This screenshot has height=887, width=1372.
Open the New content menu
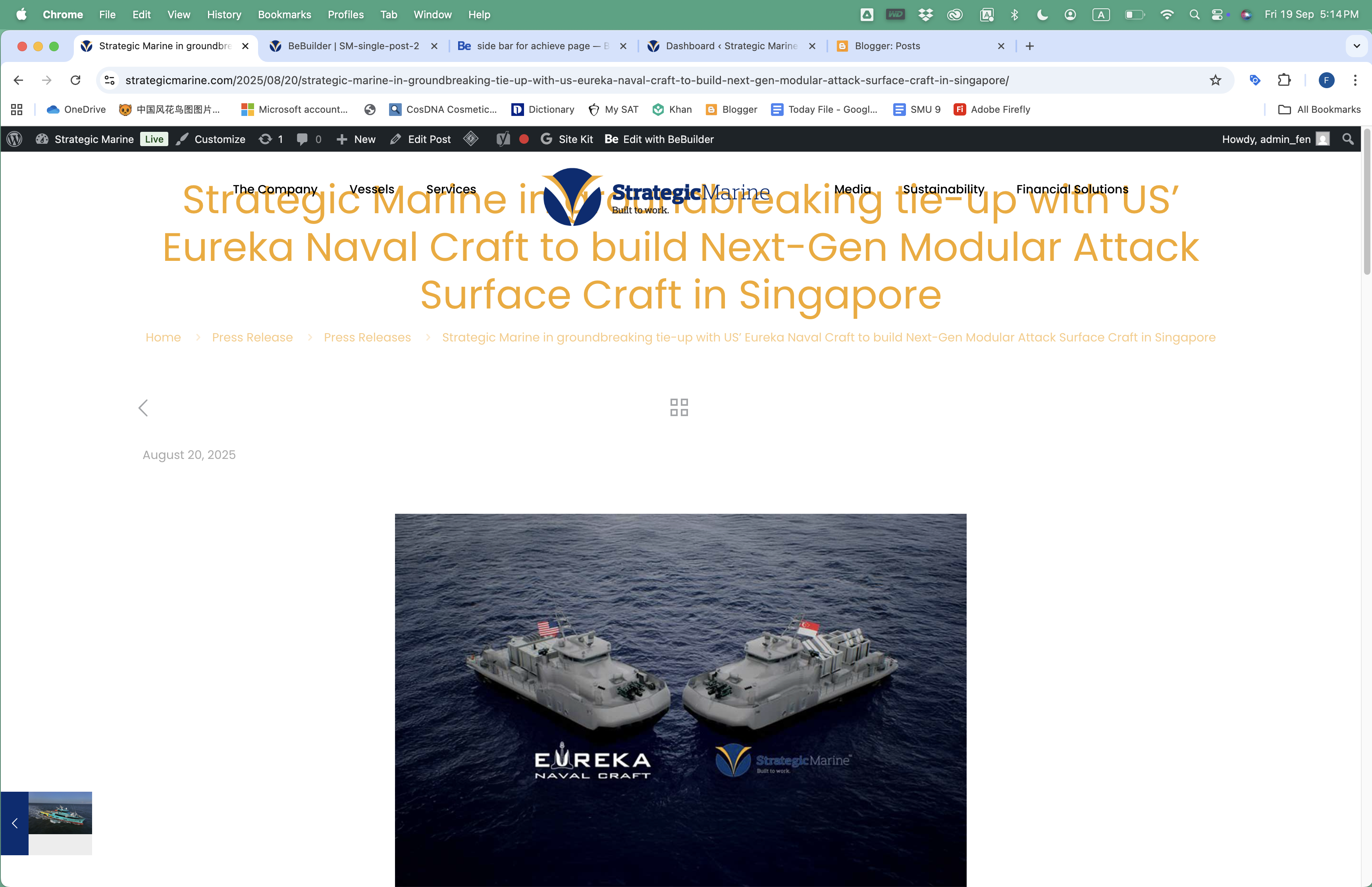[356, 139]
